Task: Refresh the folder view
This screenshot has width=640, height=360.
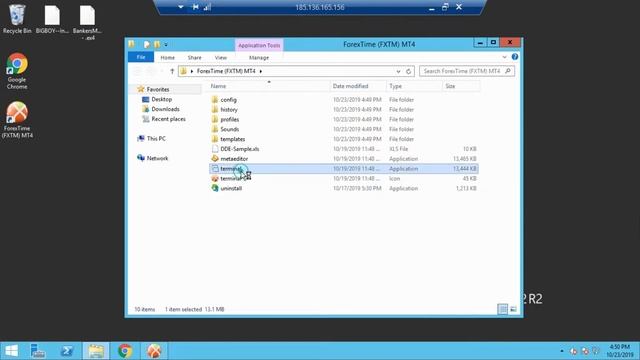Action: pos(409,71)
